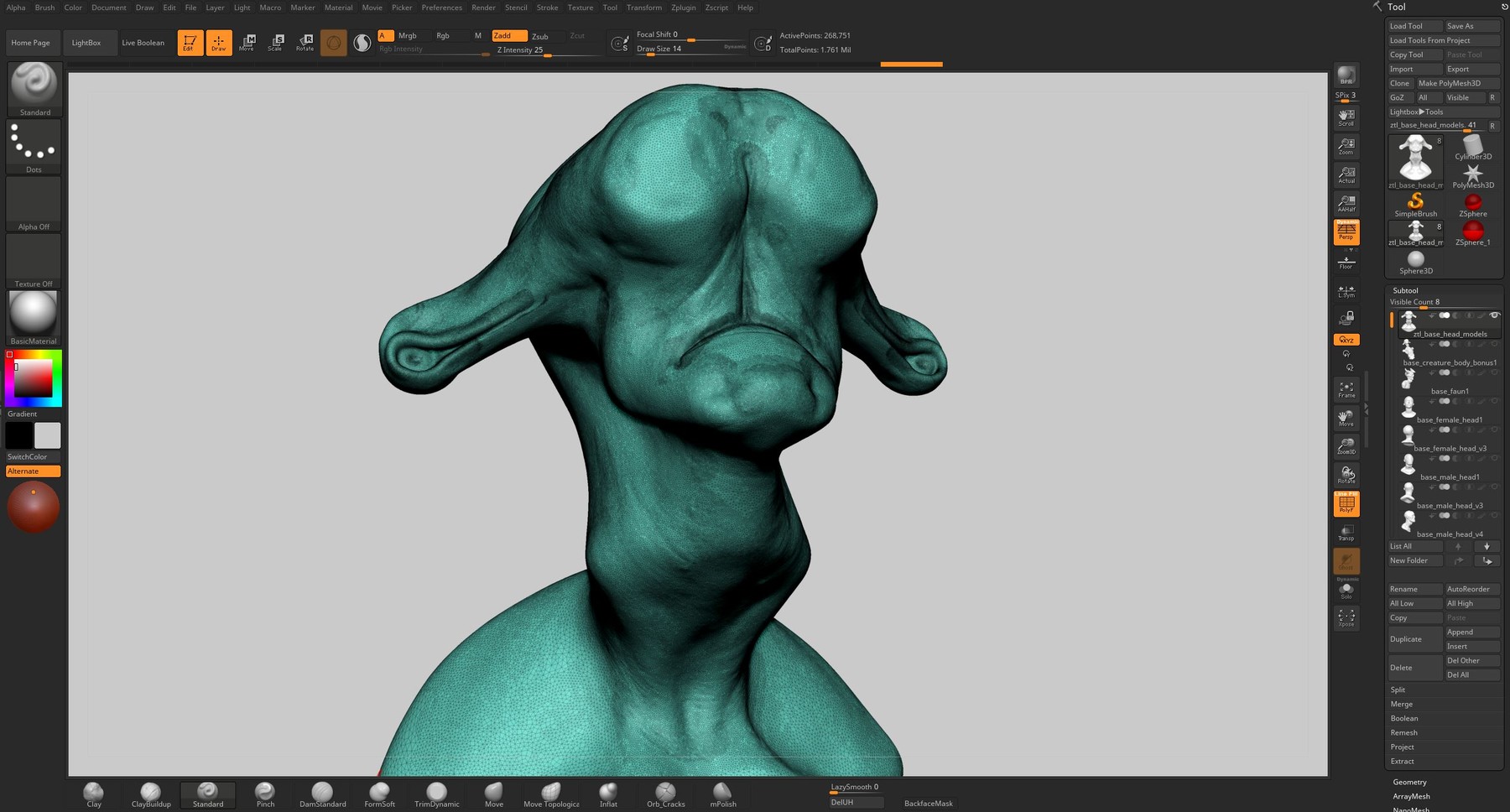Click the Frame view icon on right shelf

pos(1346,390)
